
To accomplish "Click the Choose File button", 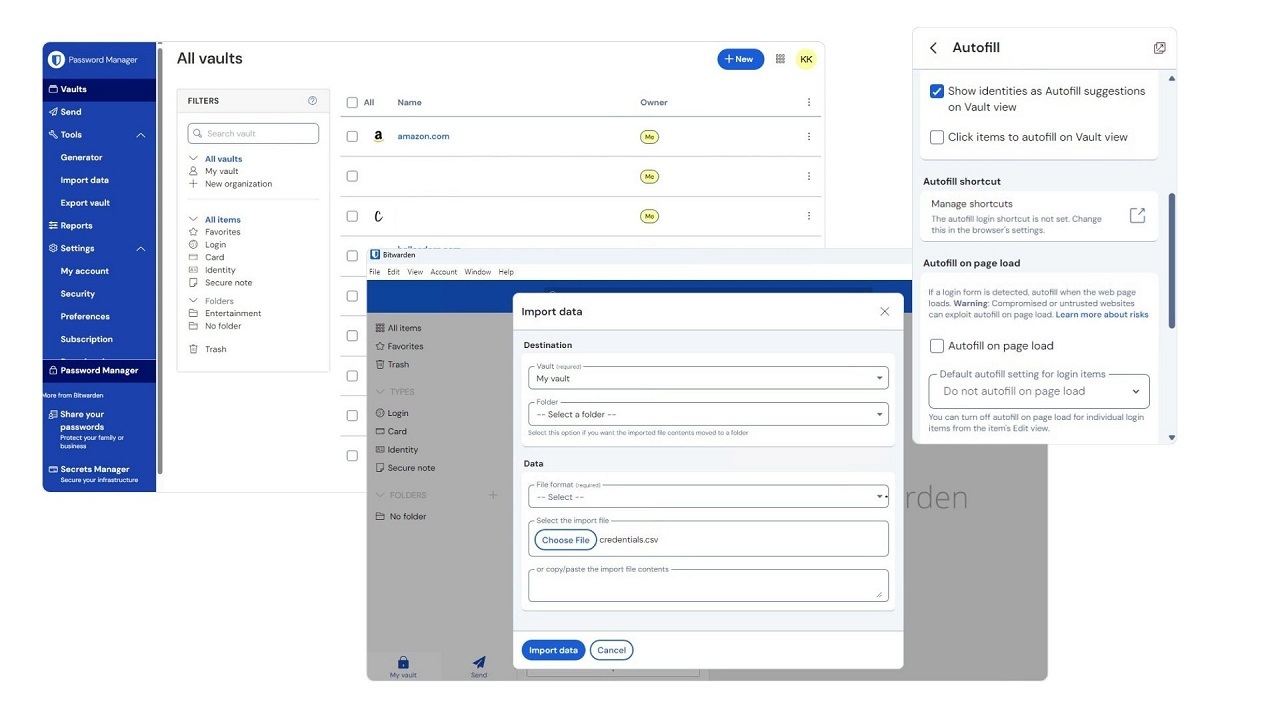I will pyautogui.click(x=566, y=540).
